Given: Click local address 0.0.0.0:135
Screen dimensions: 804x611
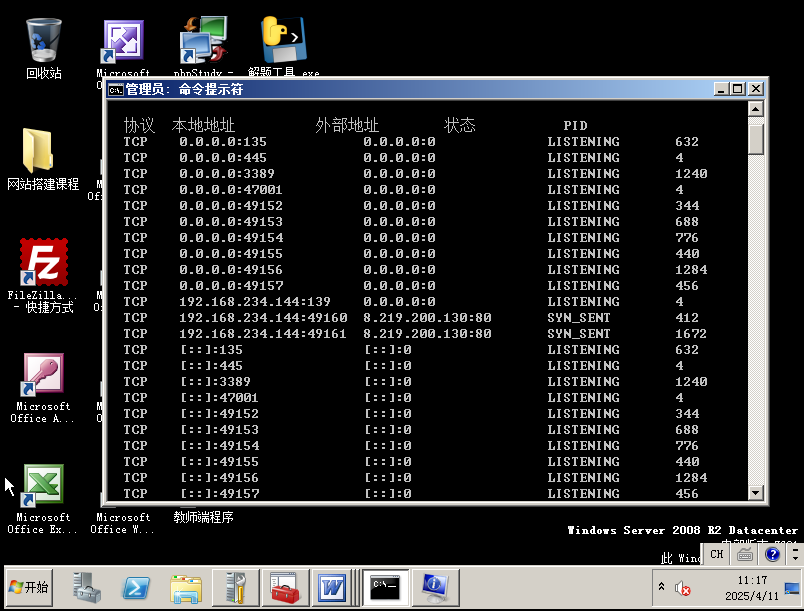Looking at the screenshot, I should pyautogui.click(x=223, y=142).
